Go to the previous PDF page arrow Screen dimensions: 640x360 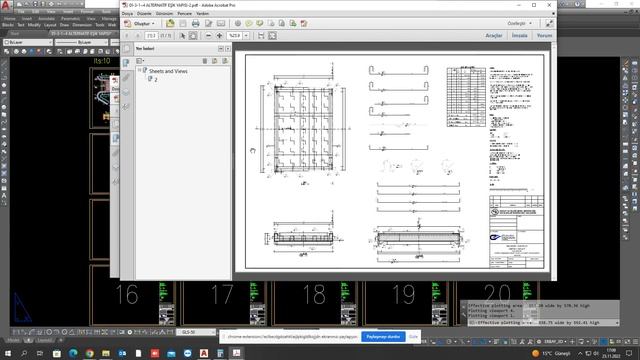tap(127, 36)
